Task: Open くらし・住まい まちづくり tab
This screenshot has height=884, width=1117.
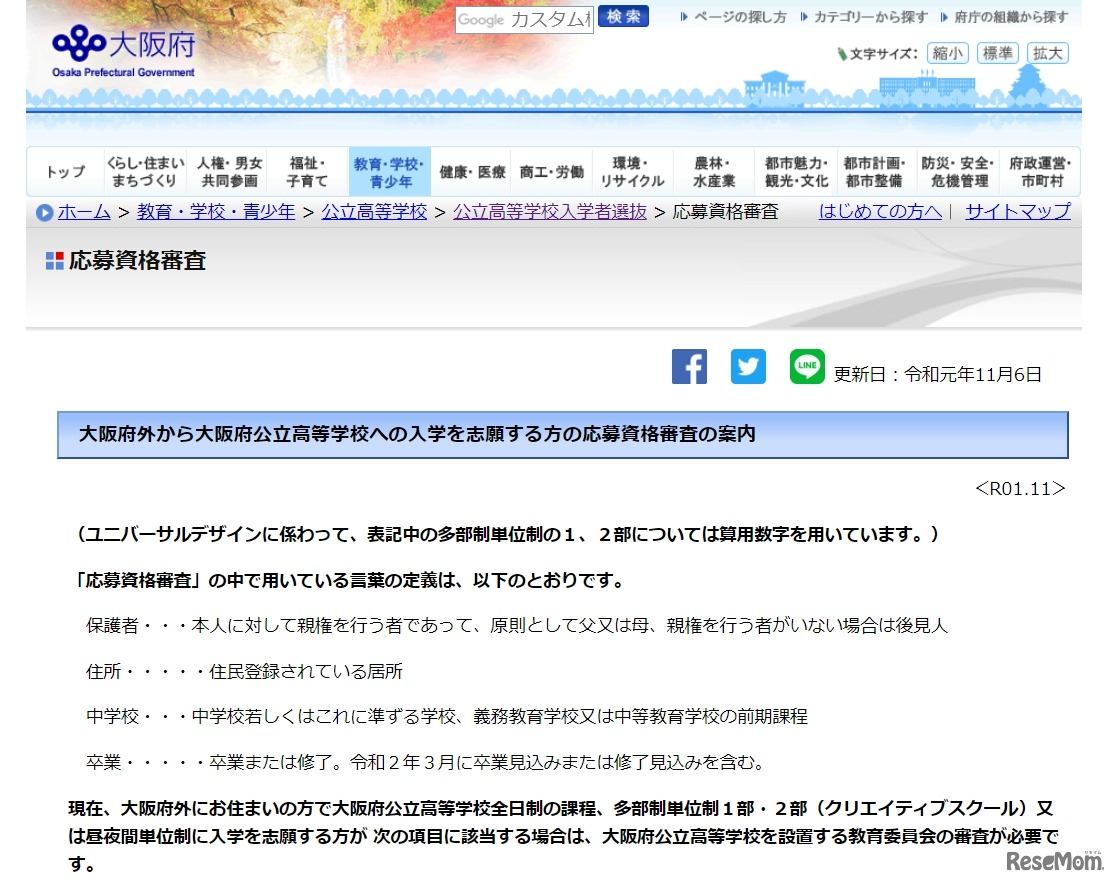Action: [x=145, y=172]
